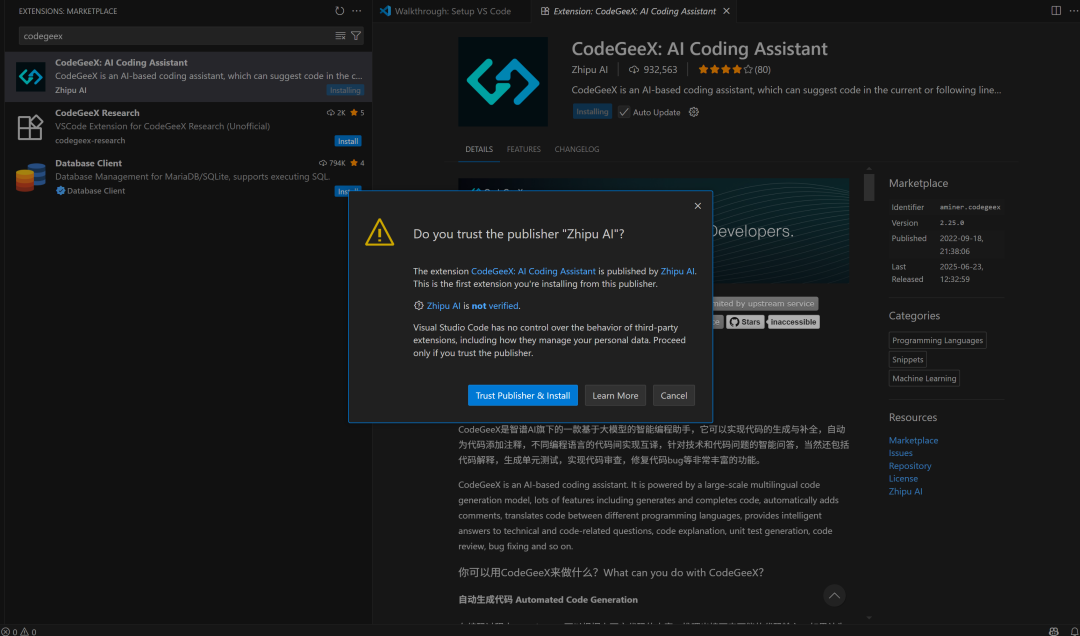Open the Marketplace resource link
Image resolution: width=1080 pixels, height=636 pixels.
point(913,440)
